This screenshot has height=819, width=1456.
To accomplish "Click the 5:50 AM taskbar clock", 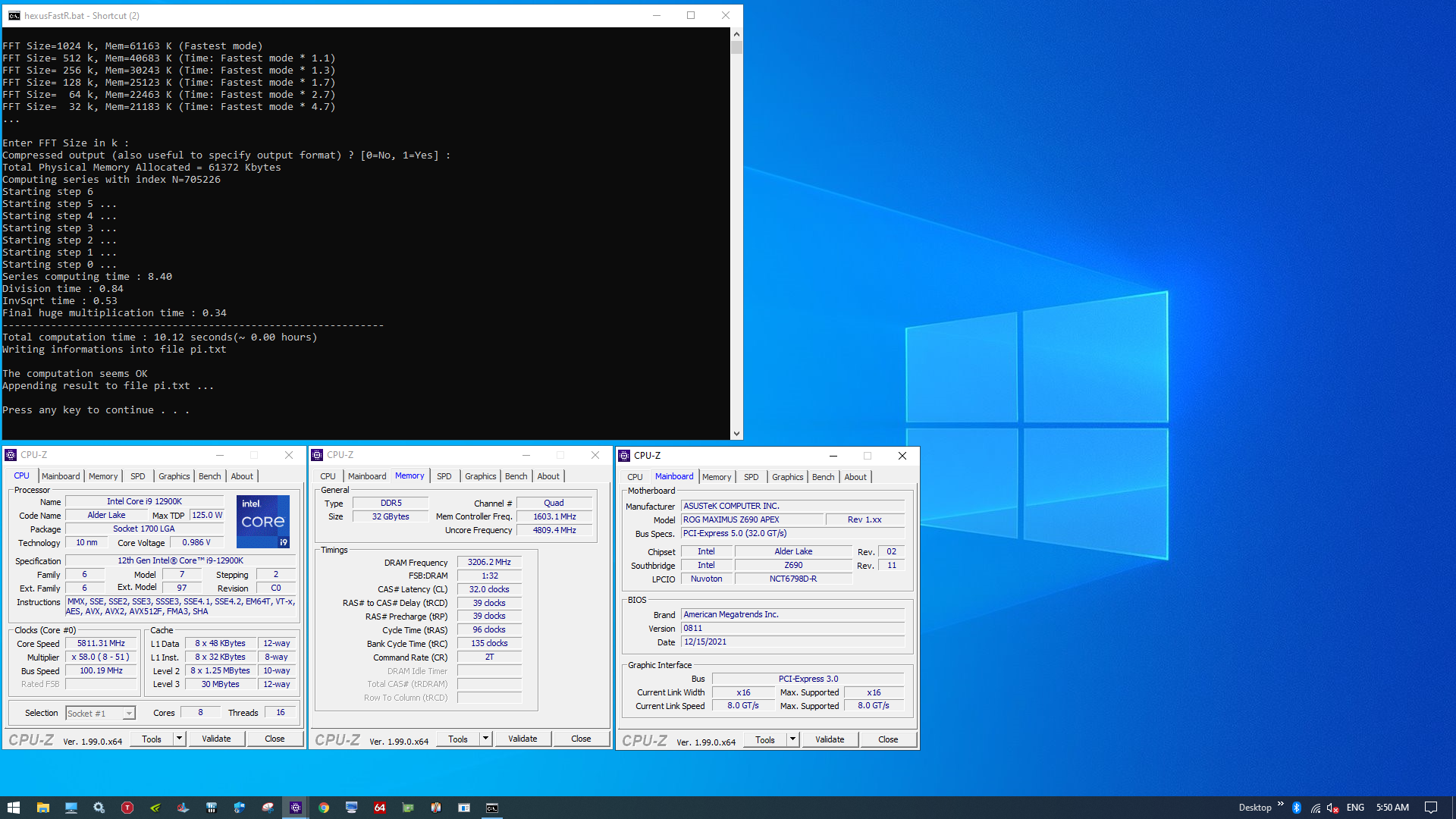I will [x=1392, y=808].
